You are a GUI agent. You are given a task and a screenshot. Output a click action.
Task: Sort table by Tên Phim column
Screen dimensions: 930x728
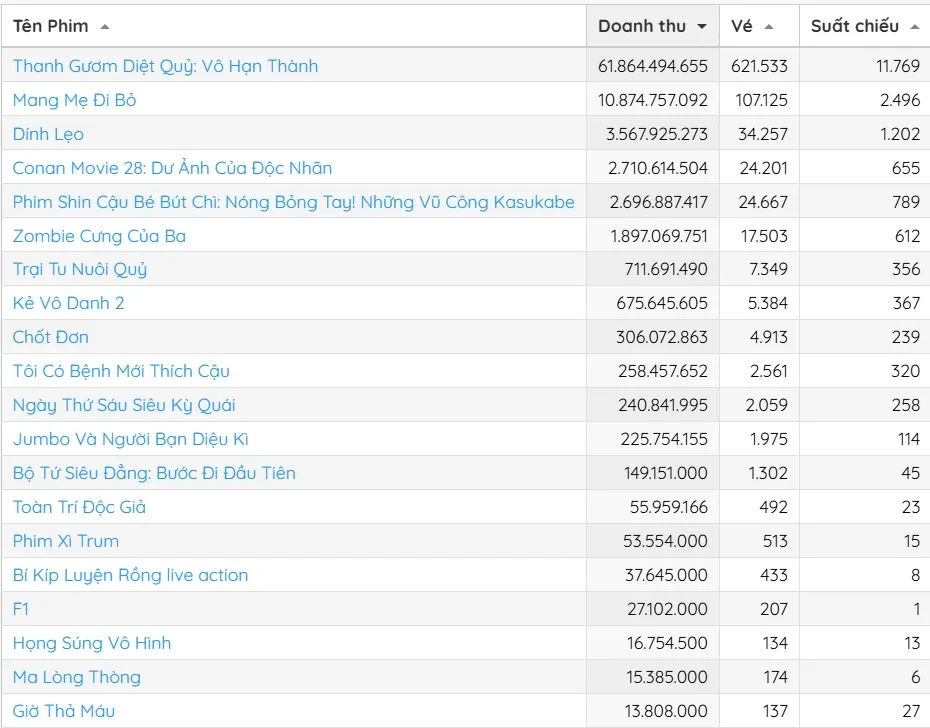[x=51, y=26]
